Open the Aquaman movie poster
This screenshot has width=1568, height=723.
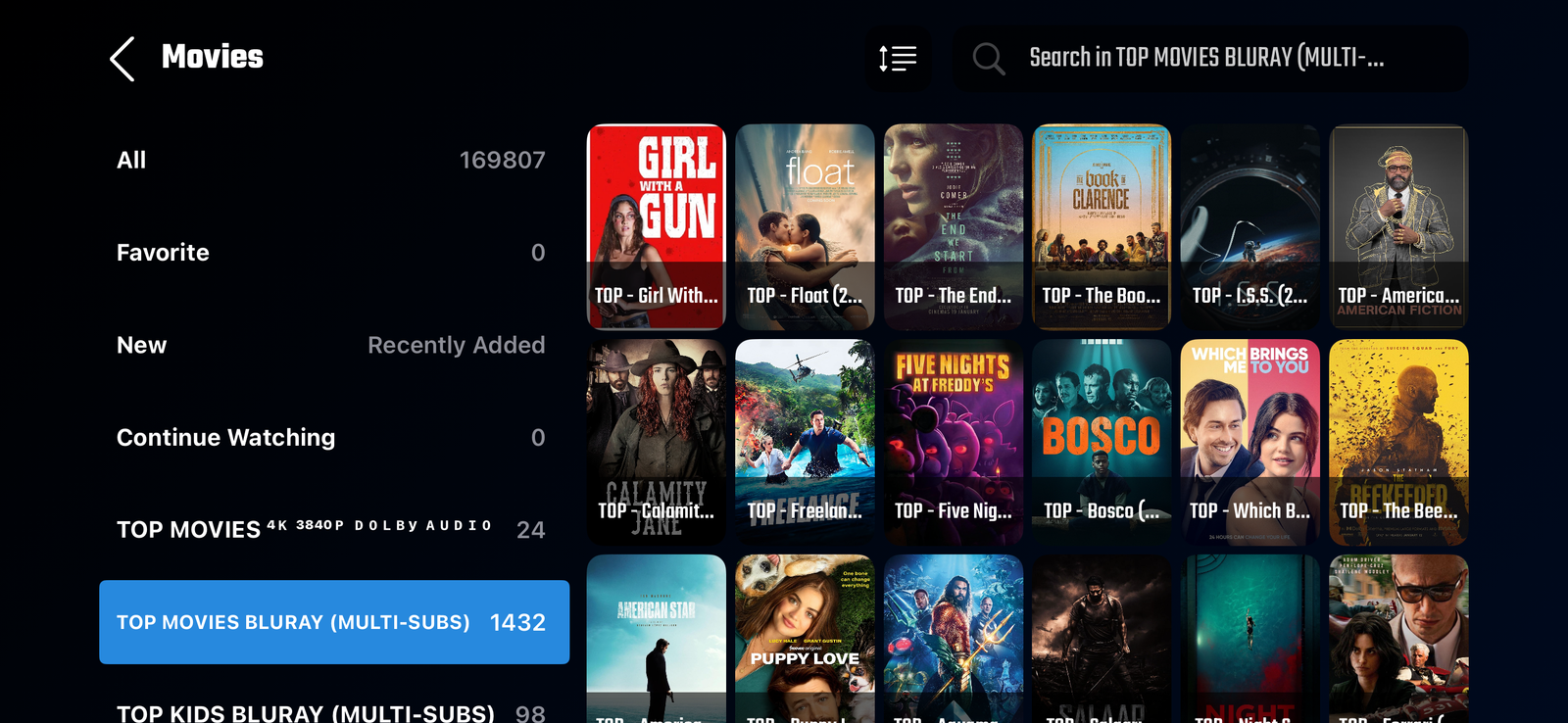[954, 639]
